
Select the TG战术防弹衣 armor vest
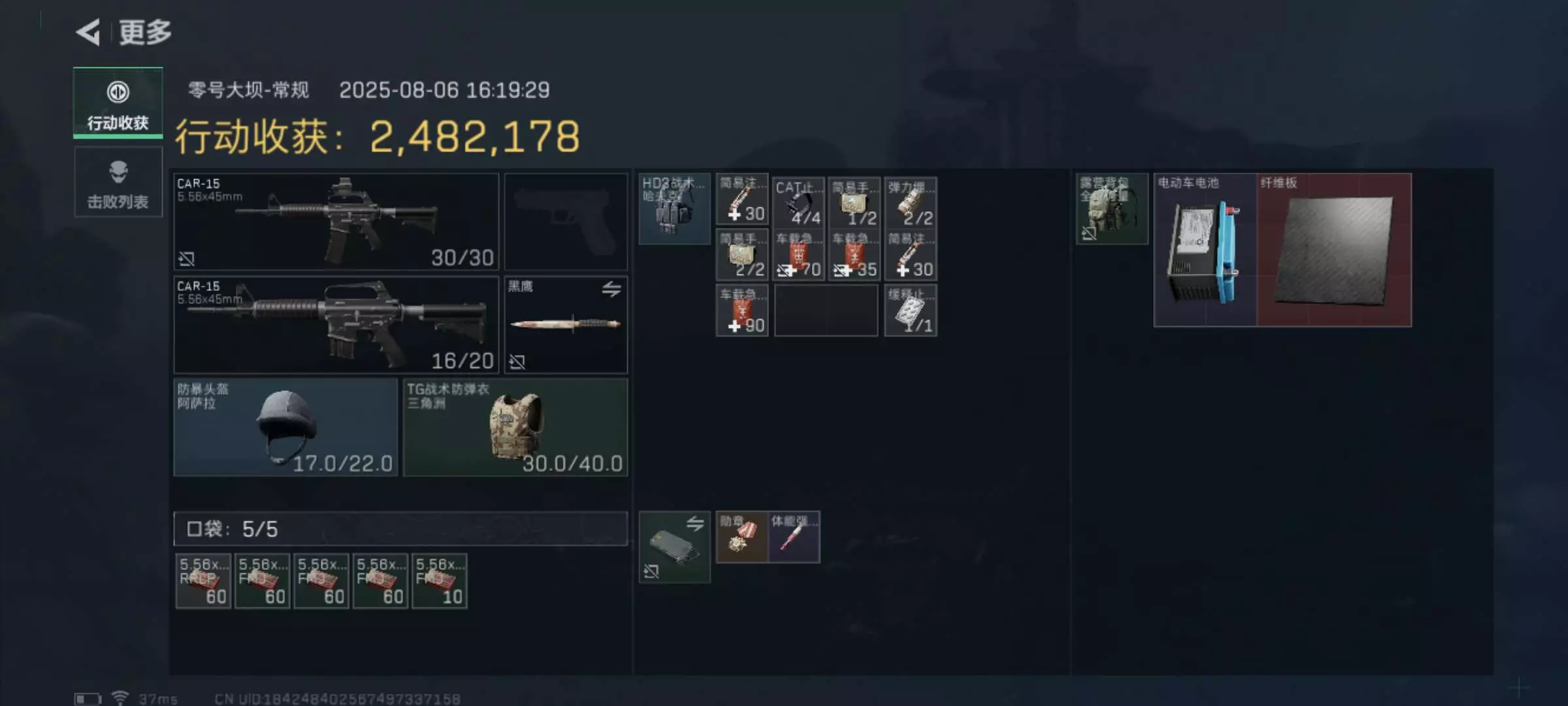(515, 428)
